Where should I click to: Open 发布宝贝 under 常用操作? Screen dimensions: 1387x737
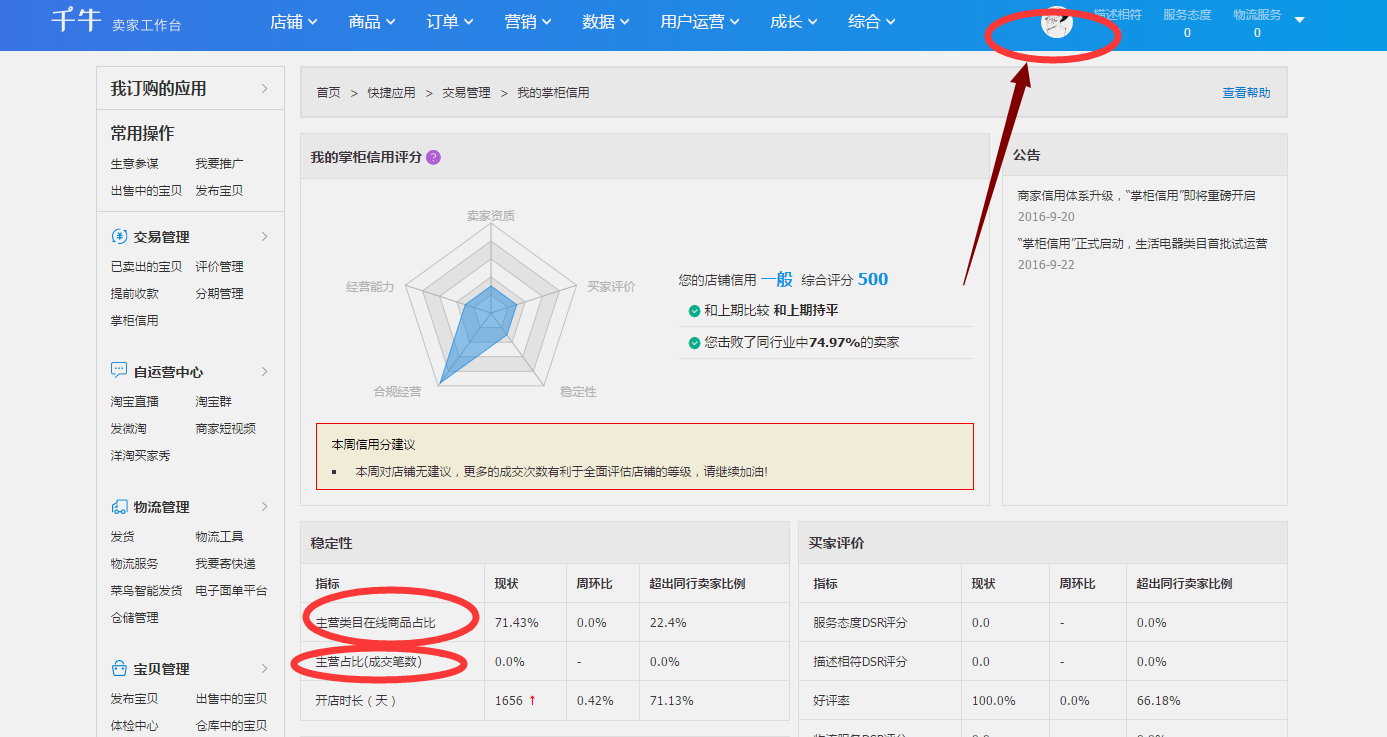(219, 190)
